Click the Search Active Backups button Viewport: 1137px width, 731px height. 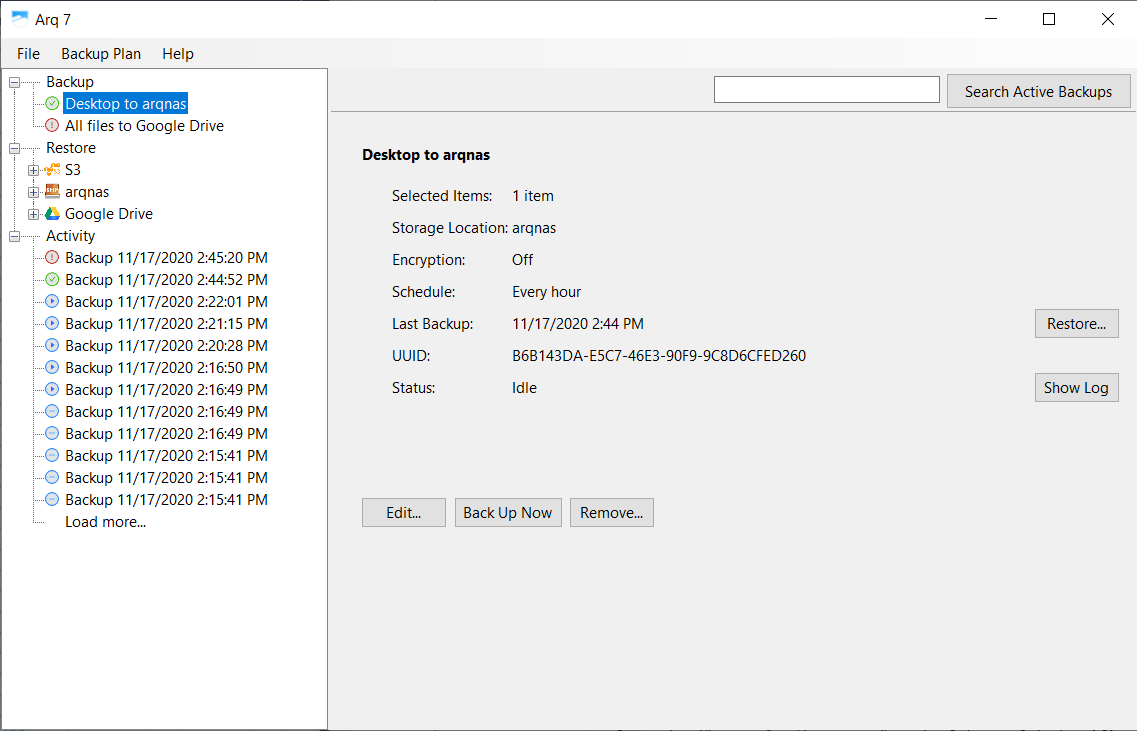click(x=1038, y=91)
